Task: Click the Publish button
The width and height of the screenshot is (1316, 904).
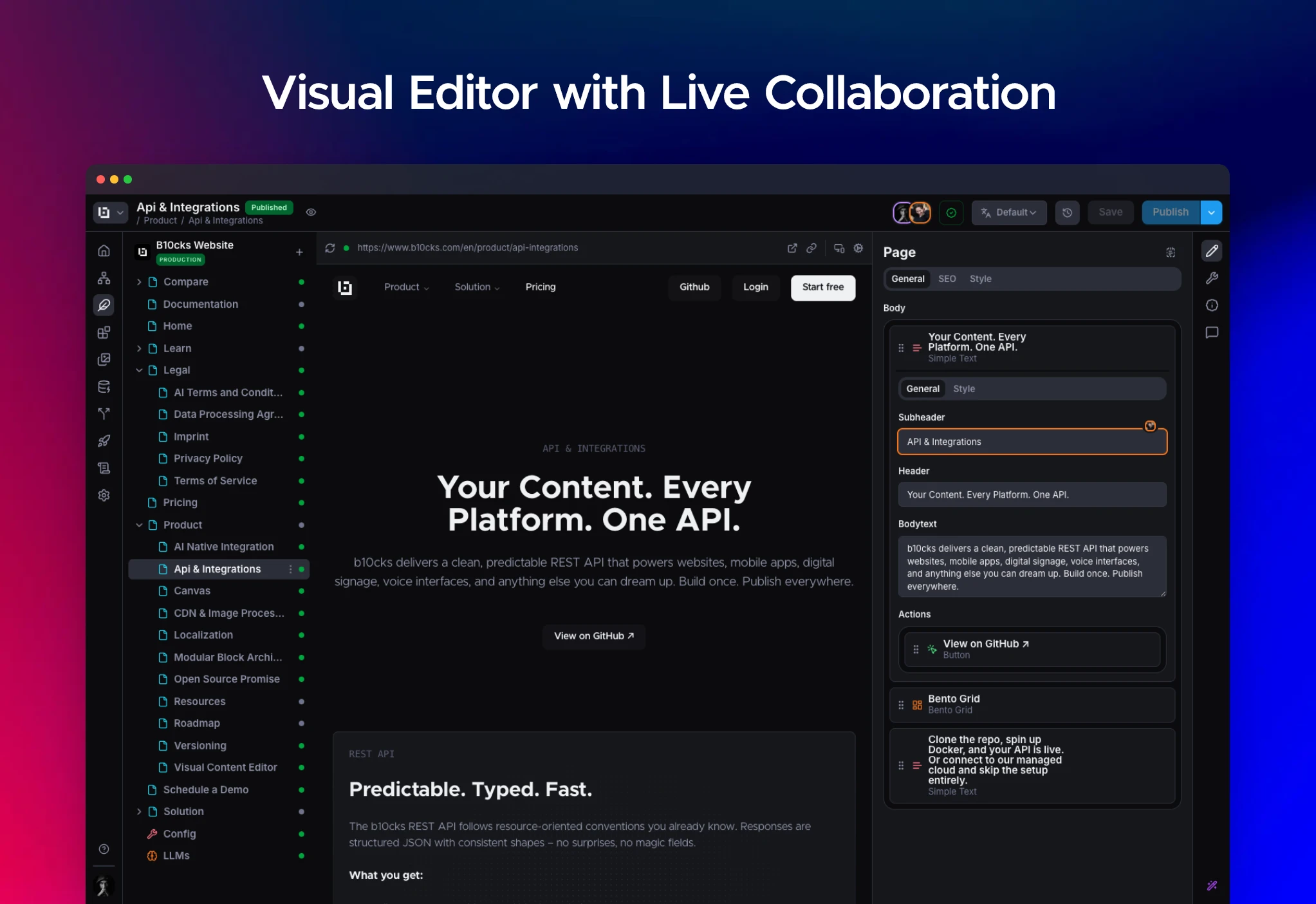Action: 1170,212
